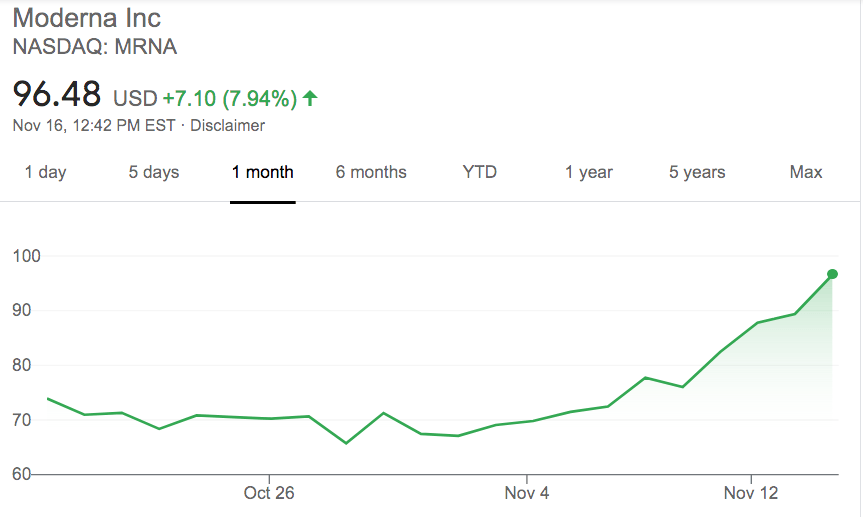Click the Nov 4 date axis label
Viewport: 863px width, 517px height.
[527, 492]
